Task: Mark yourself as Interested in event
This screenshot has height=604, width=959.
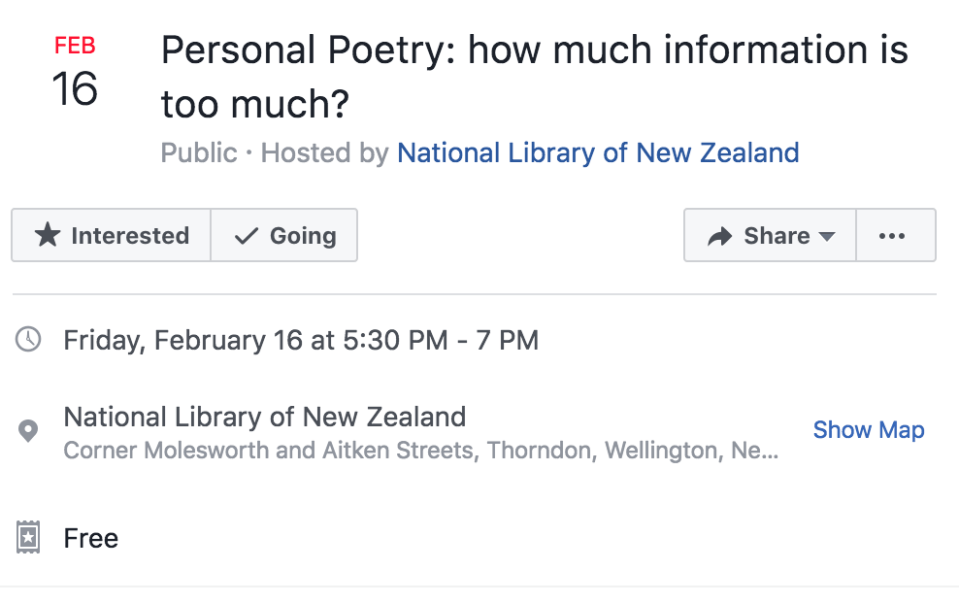Action: tap(111, 236)
